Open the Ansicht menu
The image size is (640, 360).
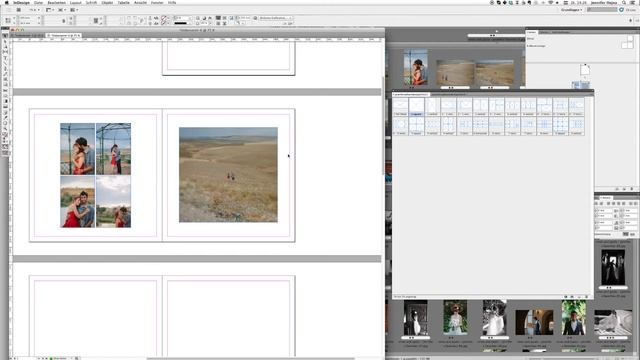(140, 2)
